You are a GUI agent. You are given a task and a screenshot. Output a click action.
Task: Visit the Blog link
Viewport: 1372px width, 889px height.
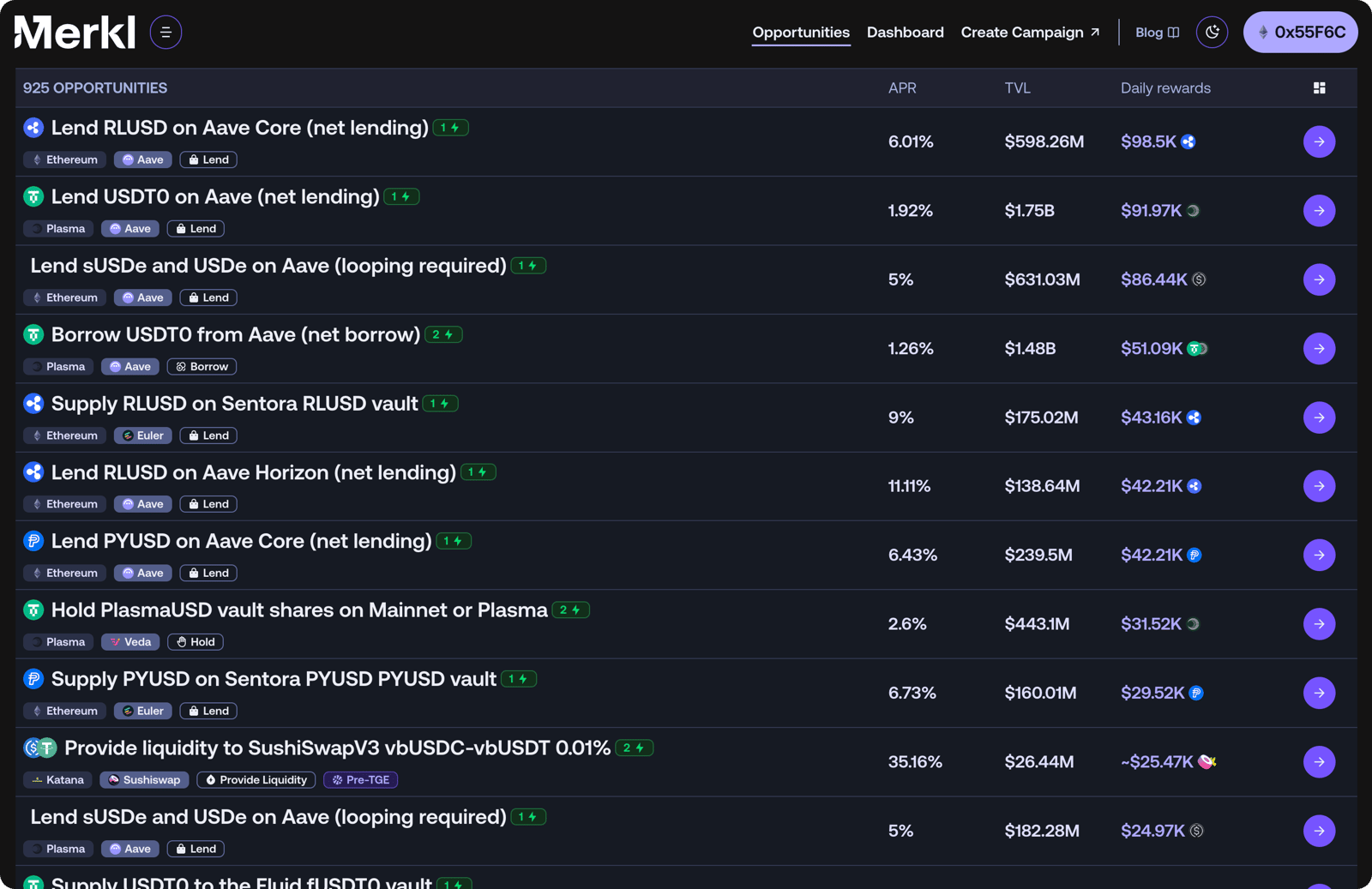coord(1157,33)
